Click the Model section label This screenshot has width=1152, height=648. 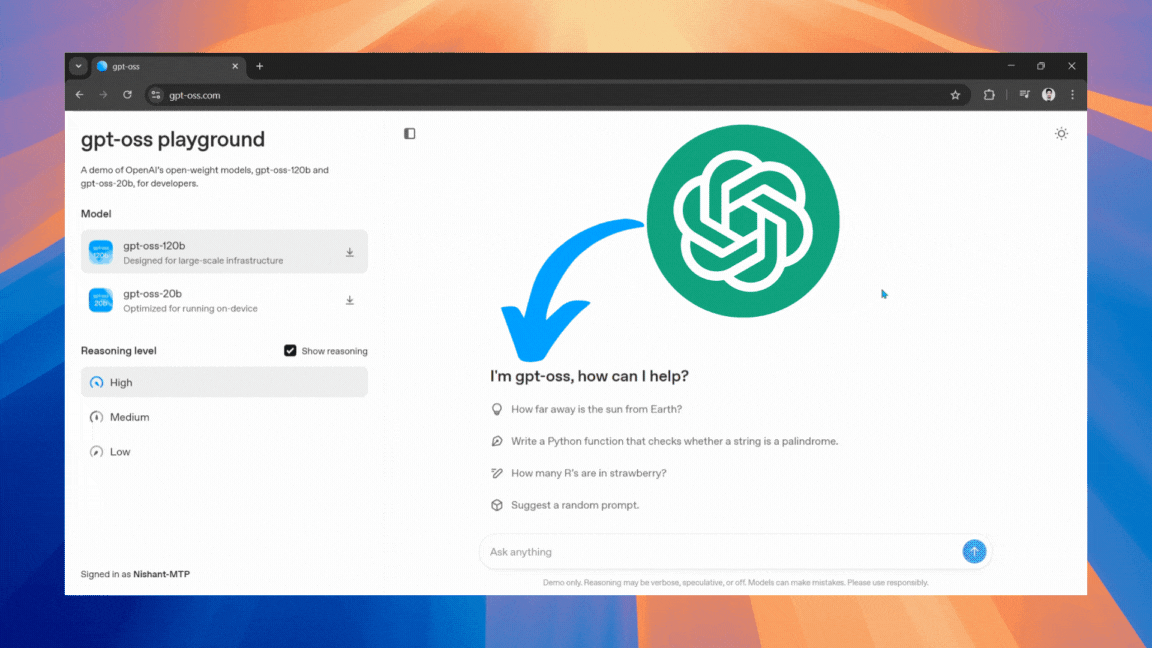[96, 214]
